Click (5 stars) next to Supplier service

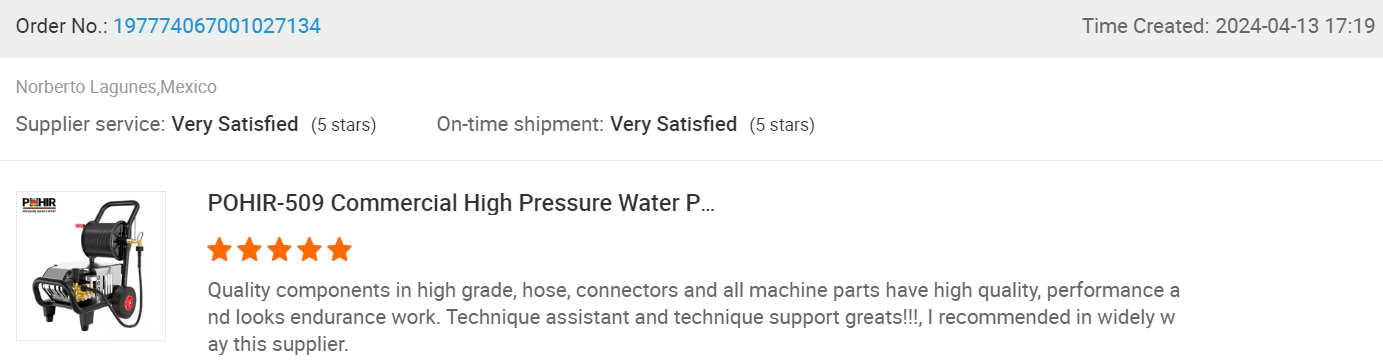click(343, 126)
